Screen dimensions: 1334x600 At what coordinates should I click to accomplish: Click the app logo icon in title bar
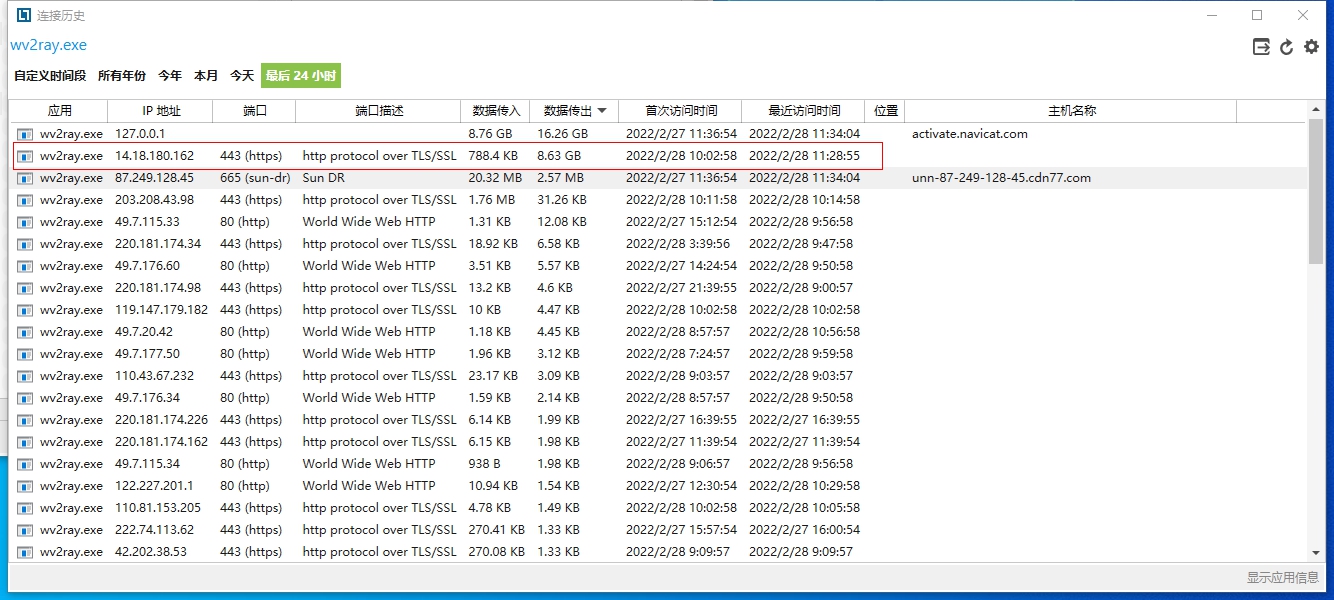pyautogui.click(x=24, y=15)
